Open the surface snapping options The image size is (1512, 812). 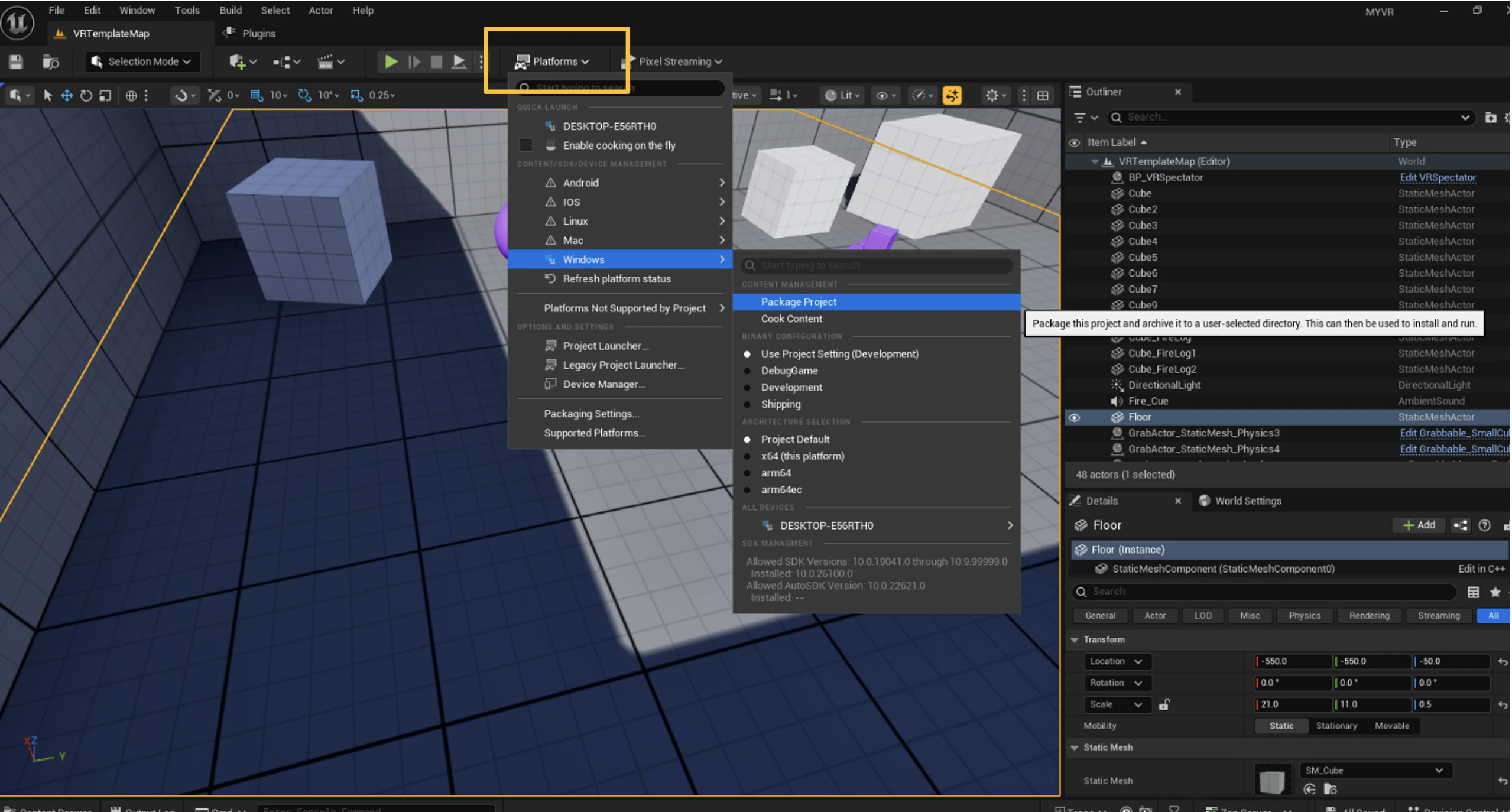(184, 95)
